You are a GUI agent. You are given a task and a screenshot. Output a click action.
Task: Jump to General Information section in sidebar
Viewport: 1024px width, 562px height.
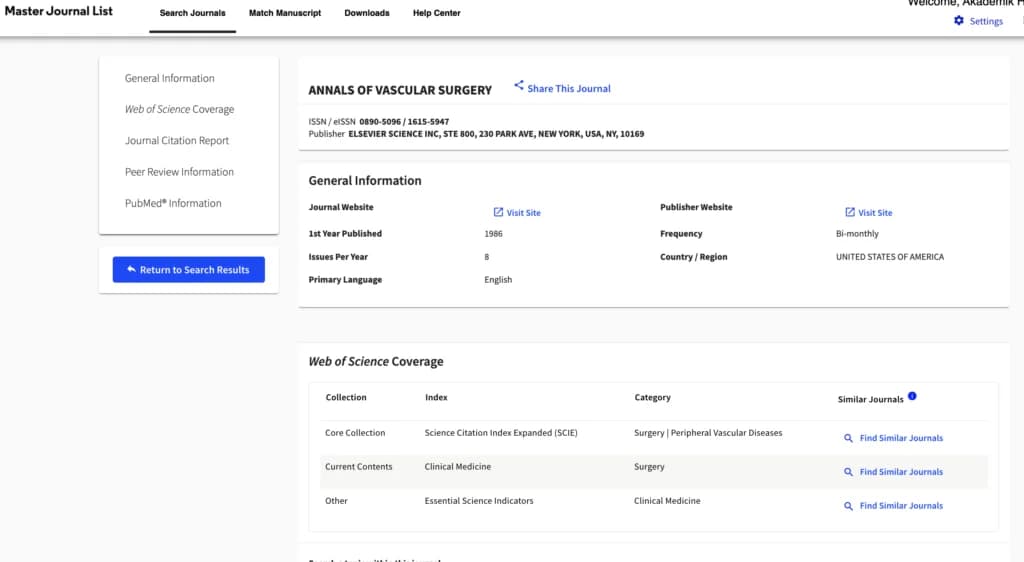(170, 78)
